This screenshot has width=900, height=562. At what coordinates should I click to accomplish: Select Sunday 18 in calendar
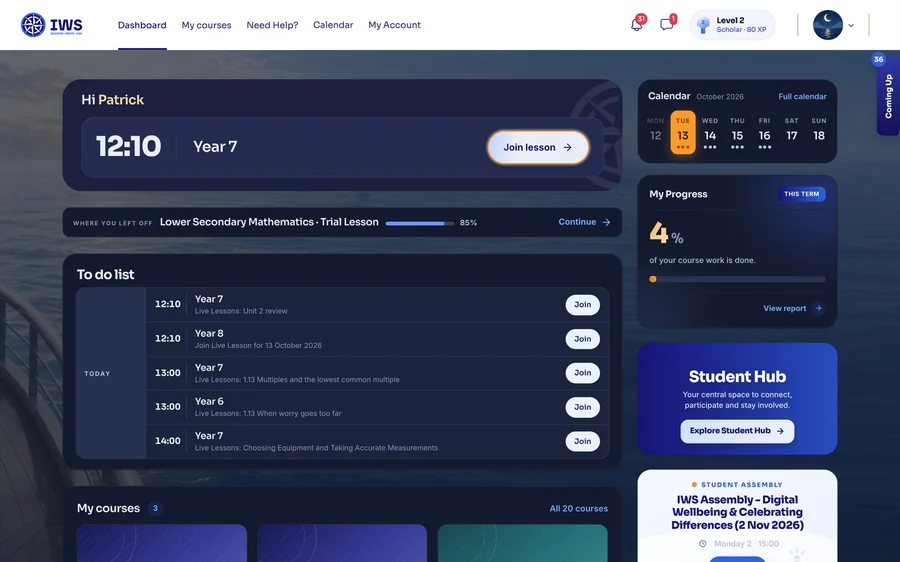(x=819, y=132)
